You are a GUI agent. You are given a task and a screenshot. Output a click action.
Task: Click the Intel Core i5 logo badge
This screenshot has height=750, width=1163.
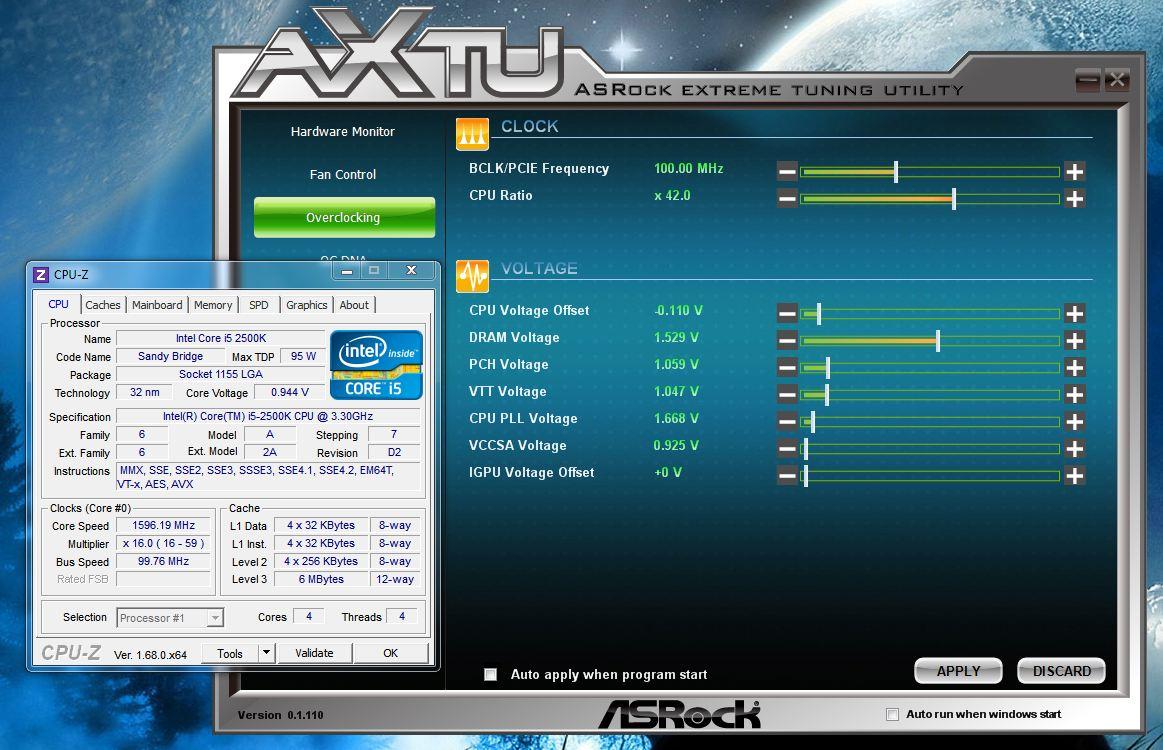tap(376, 364)
